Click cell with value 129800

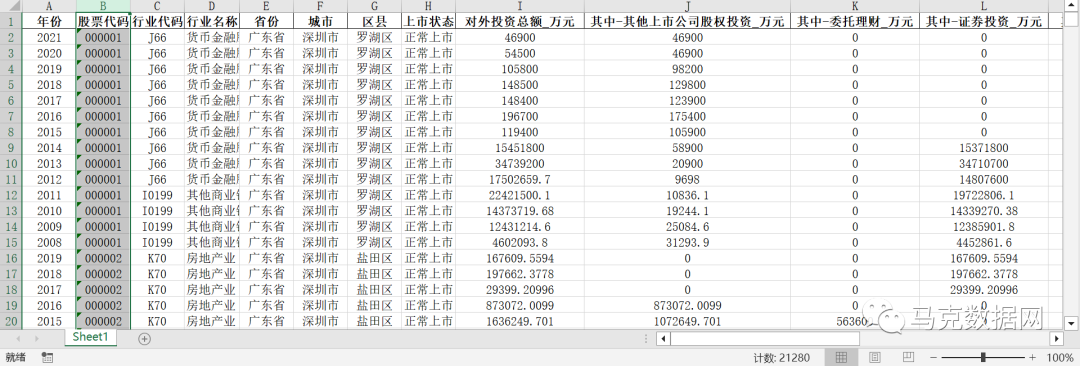click(687, 85)
